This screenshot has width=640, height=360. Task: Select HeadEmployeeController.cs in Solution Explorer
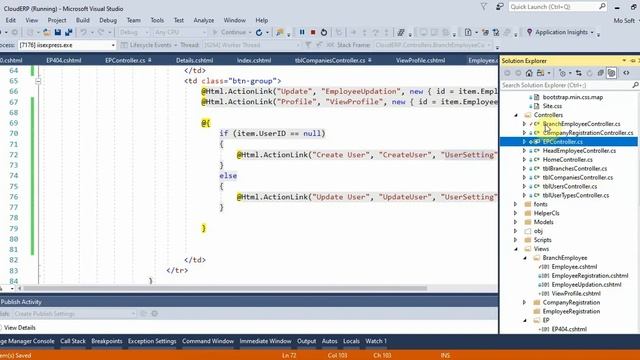(579, 151)
